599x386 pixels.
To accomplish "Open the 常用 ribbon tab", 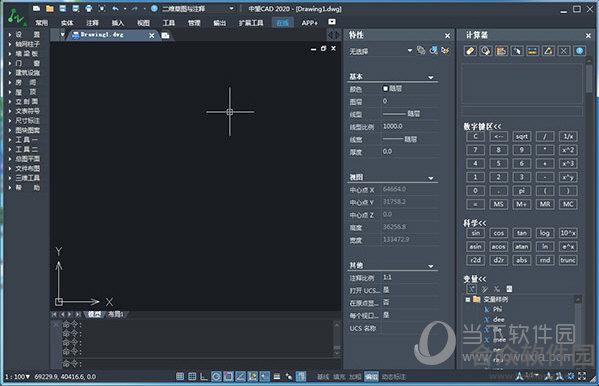I will [42, 23].
